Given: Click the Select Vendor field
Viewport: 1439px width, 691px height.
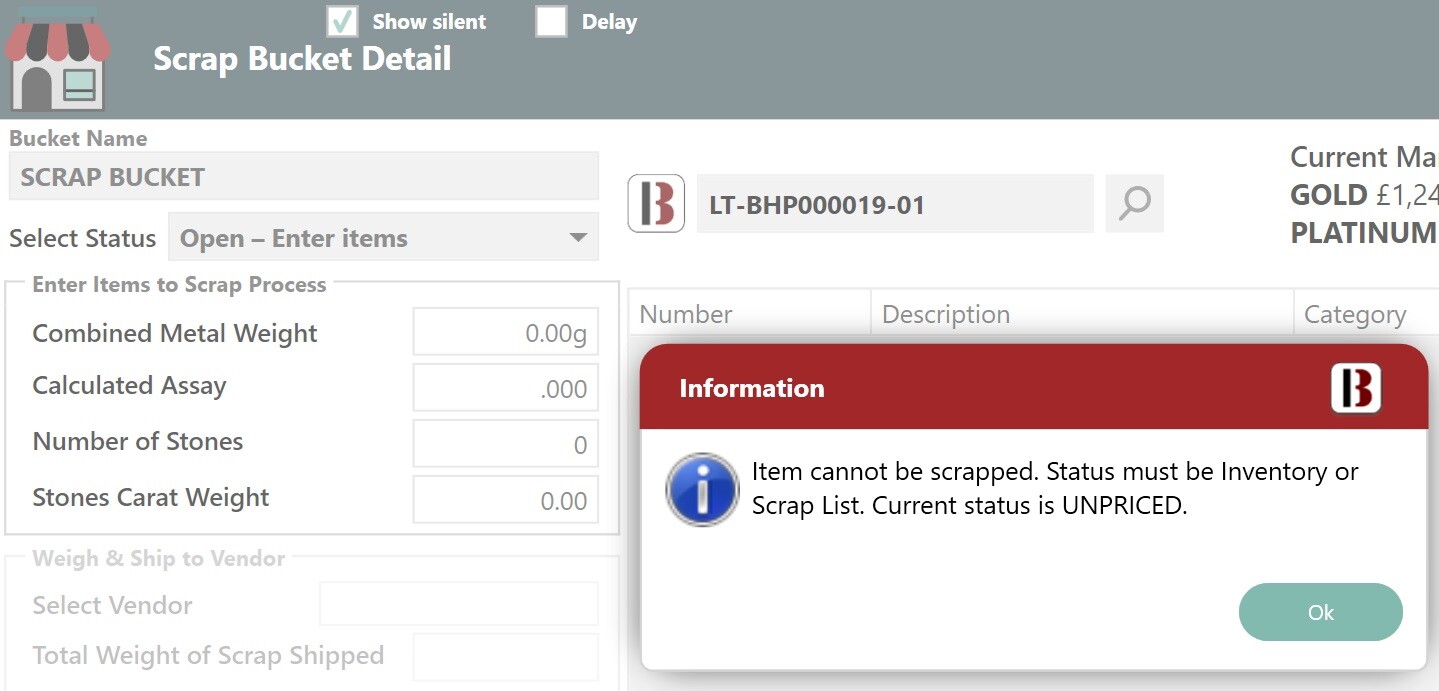Looking at the screenshot, I should (x=458, y=605).
